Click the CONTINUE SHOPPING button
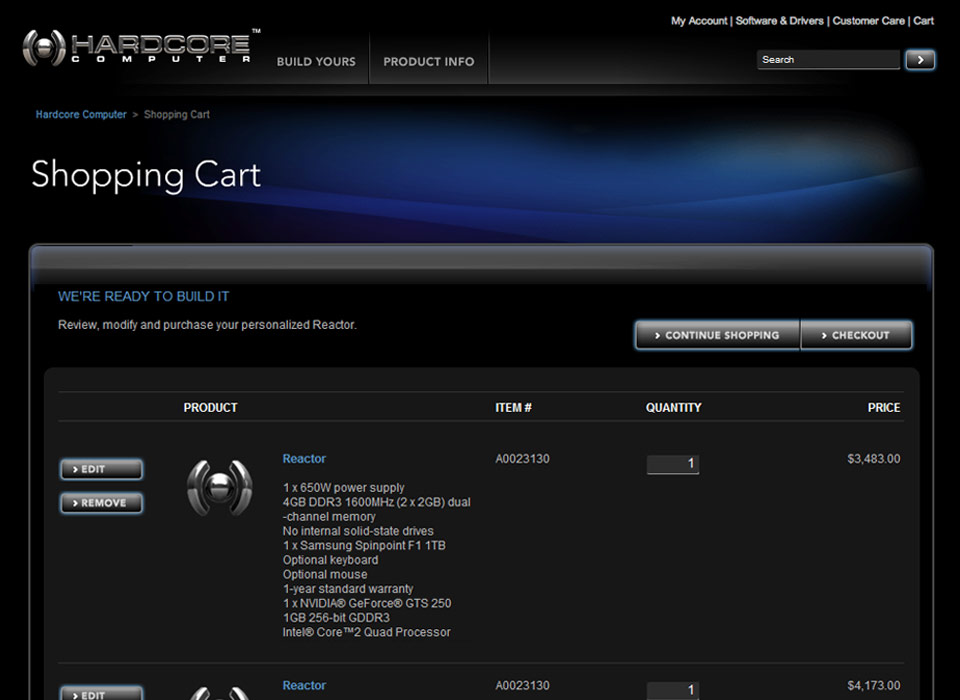The image size is (960, 700). tap(717, 335)
